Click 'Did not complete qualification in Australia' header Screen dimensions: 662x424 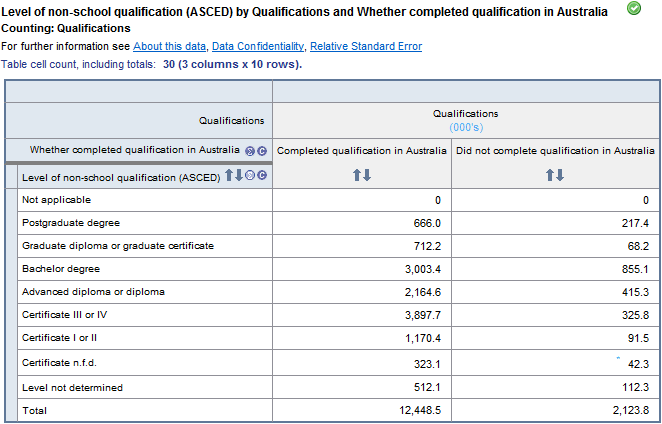555,151
